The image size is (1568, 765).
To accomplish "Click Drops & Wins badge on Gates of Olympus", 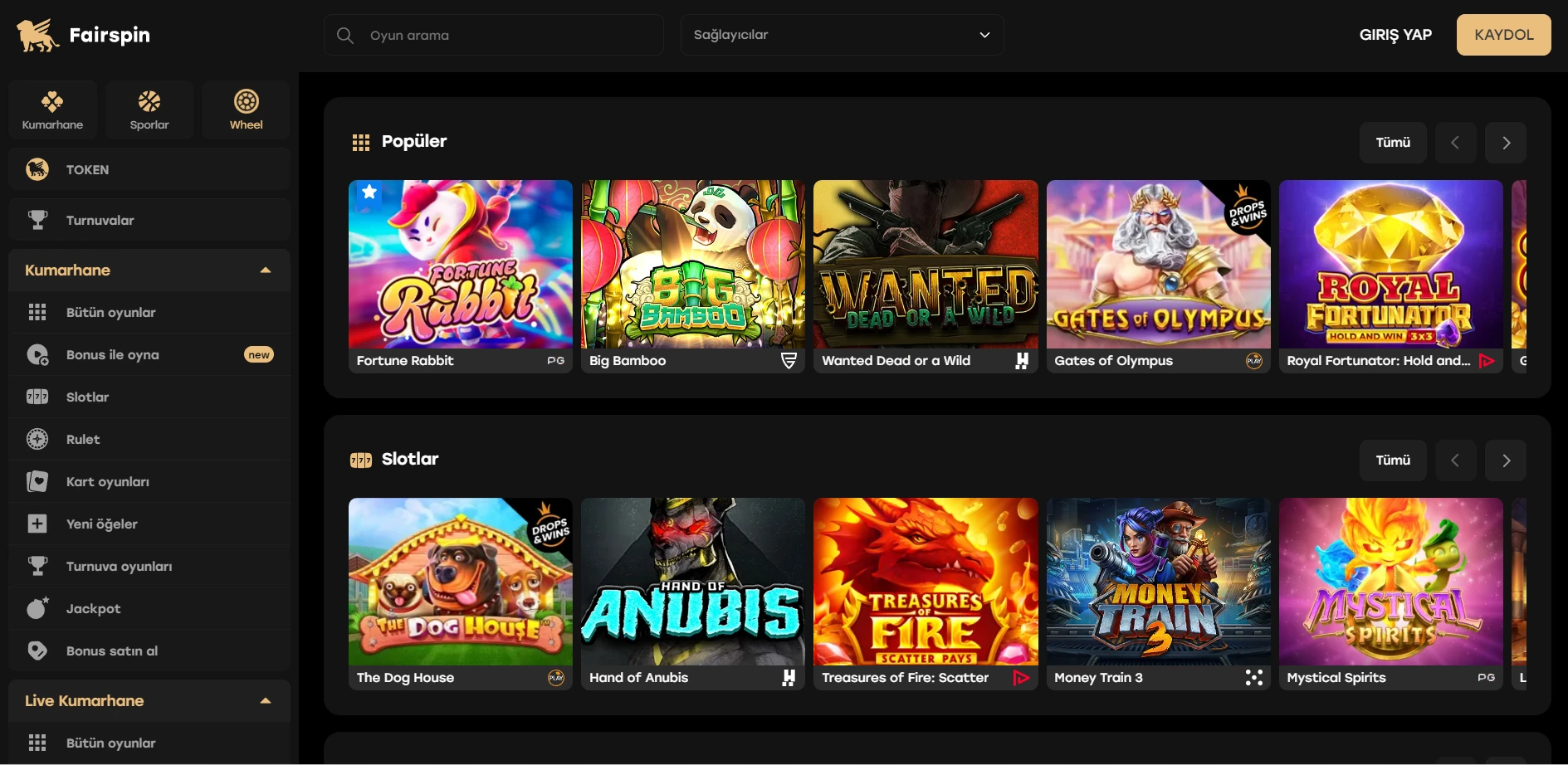I will coord(1248,212).
